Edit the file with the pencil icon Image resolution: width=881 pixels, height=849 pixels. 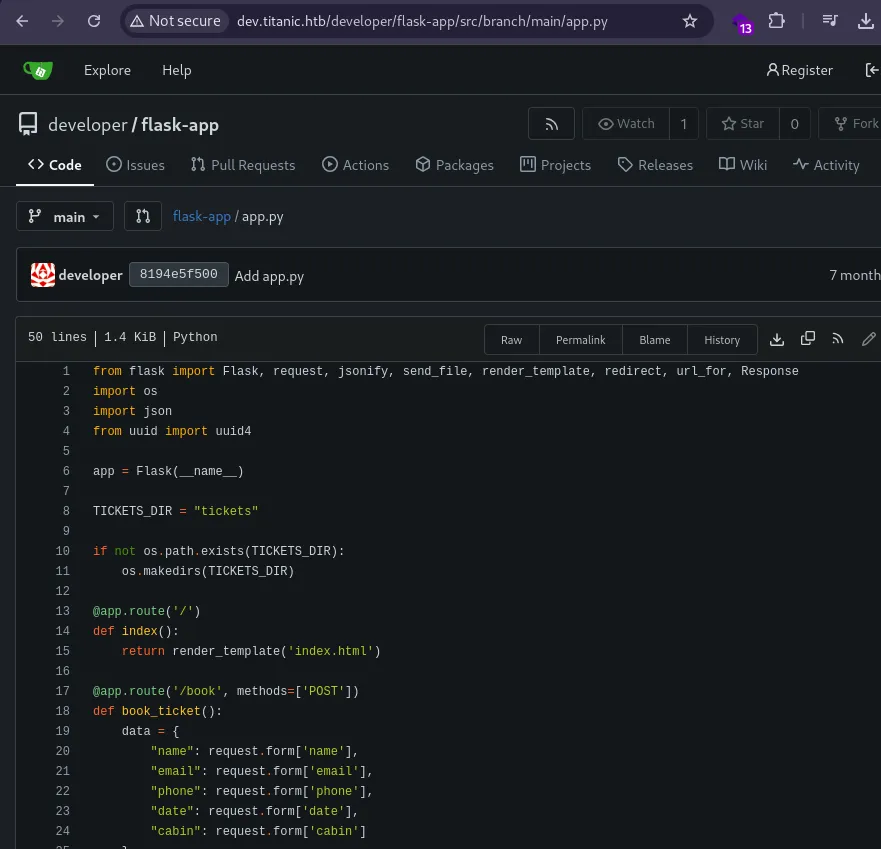[x=868, y=338]
